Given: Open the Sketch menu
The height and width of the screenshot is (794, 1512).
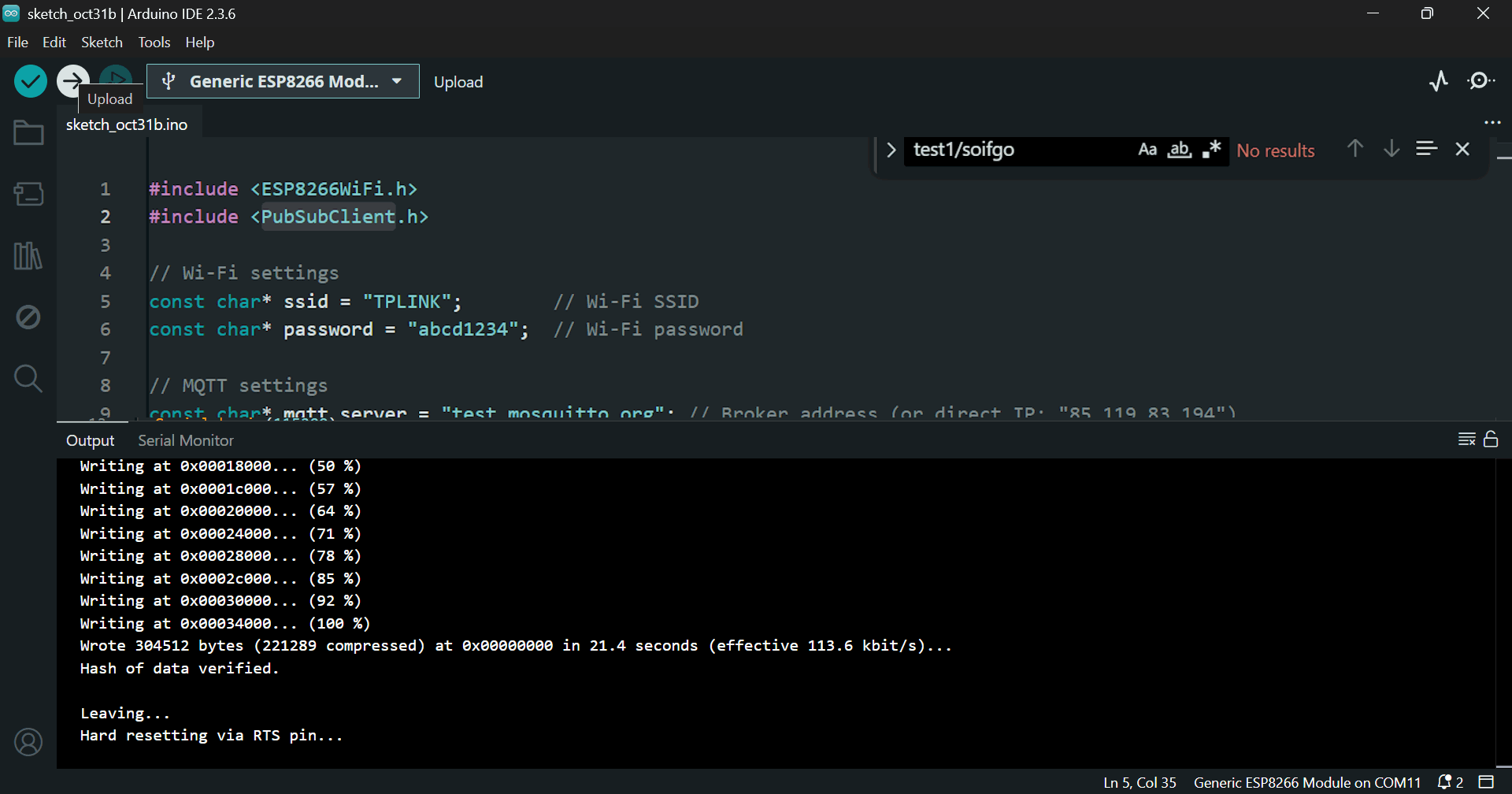Looking at the screenshot, I should (x=102, y=43).
